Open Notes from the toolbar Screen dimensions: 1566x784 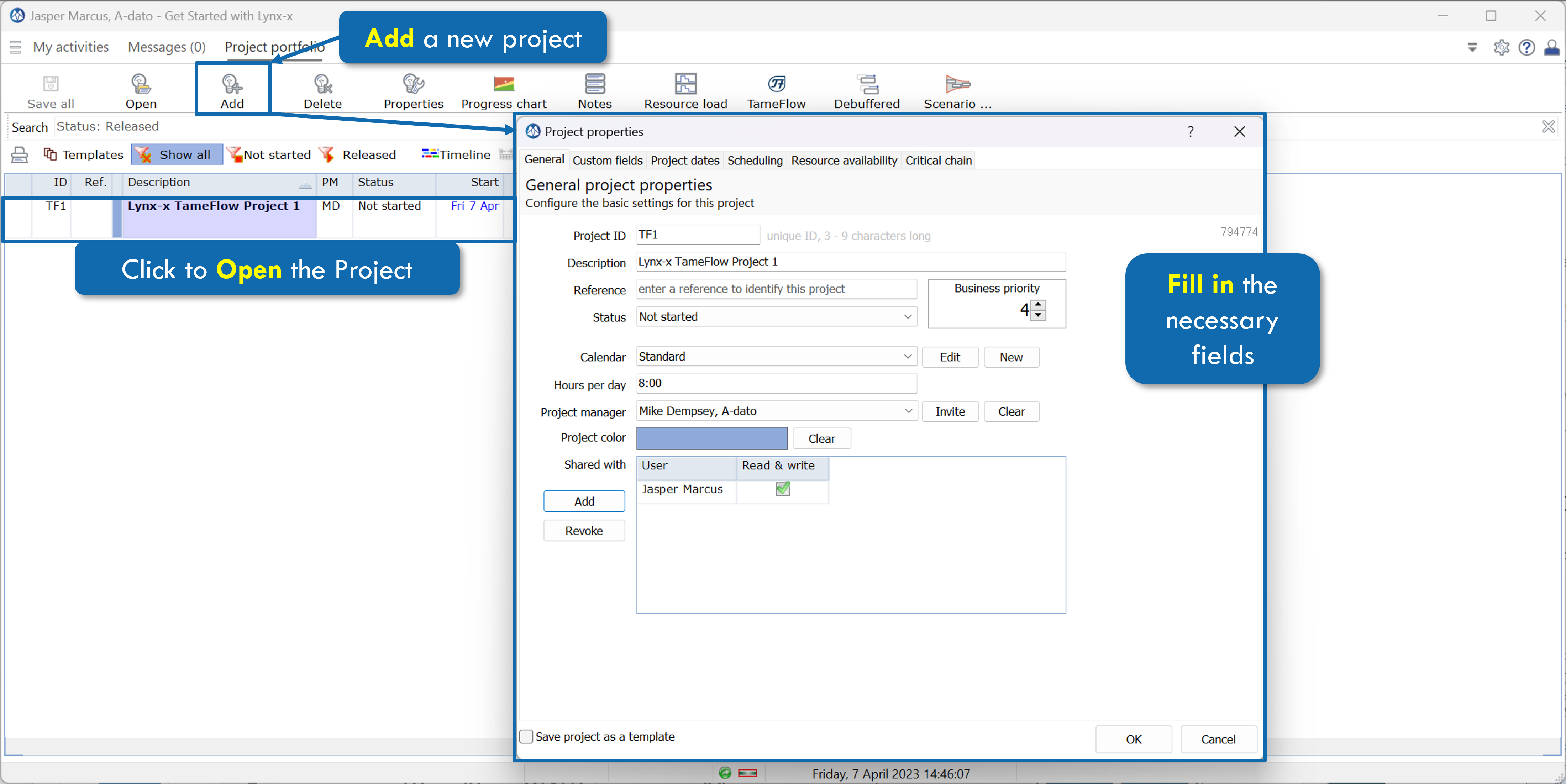(594, 91)
